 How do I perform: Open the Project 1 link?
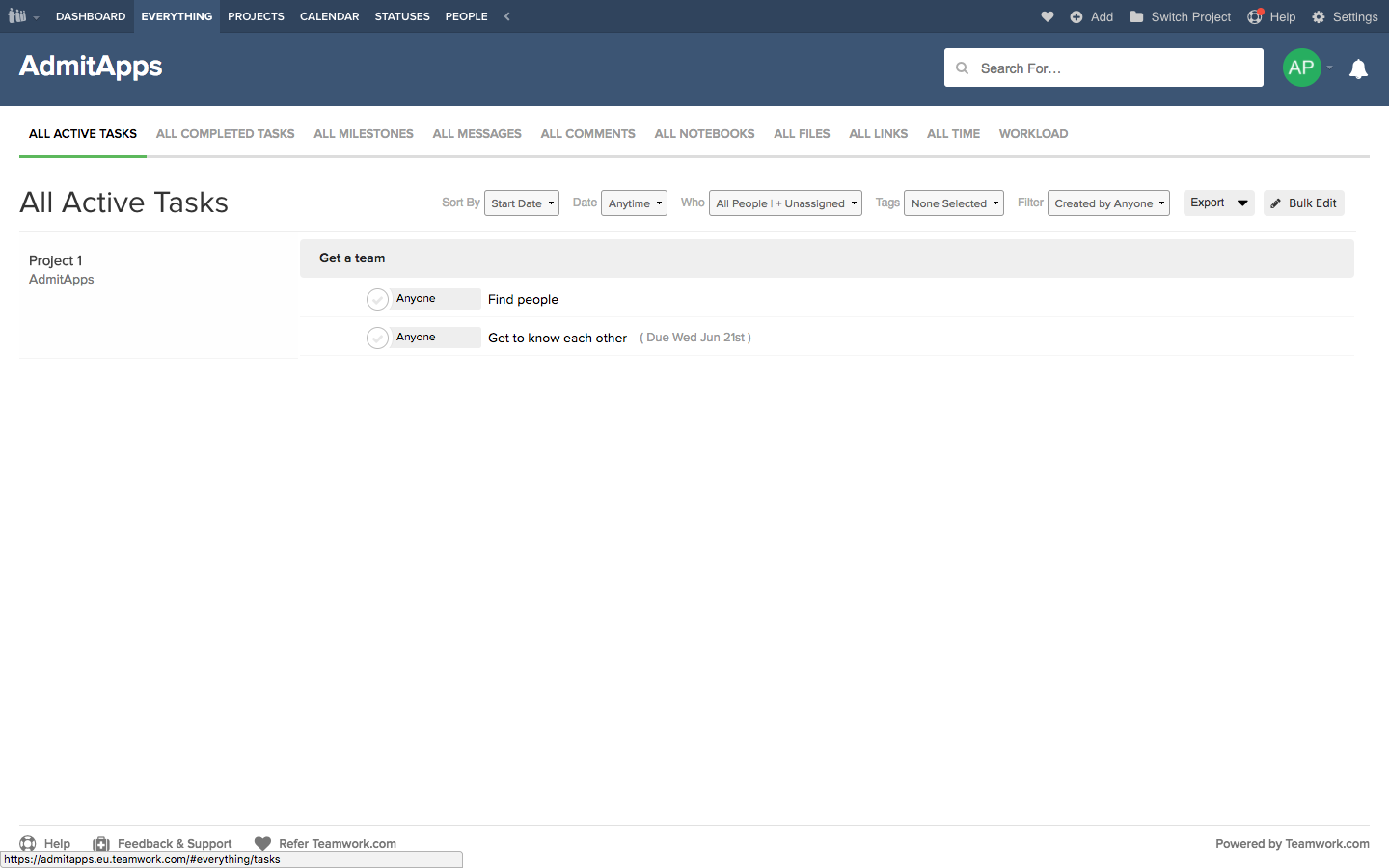56,260
